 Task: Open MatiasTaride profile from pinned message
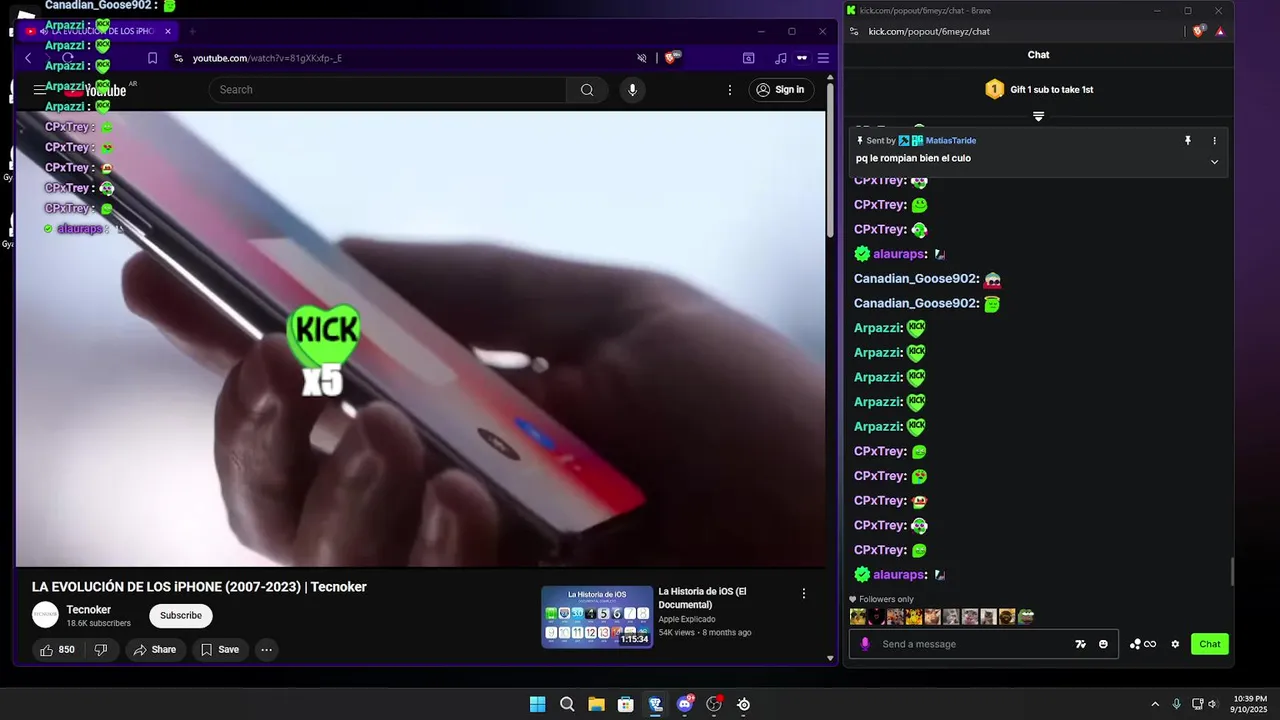click(951, 141)
